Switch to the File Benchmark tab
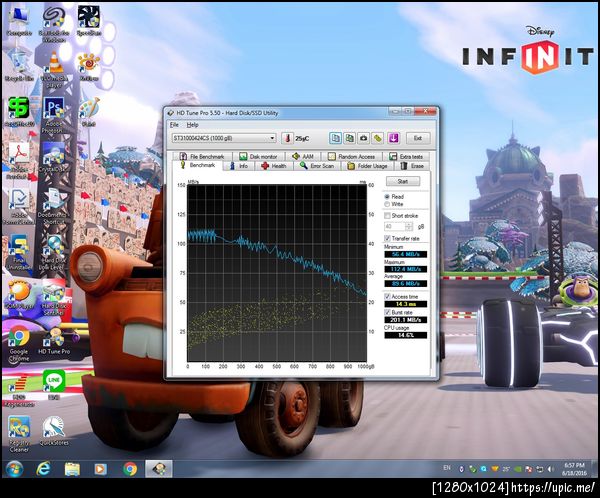Image resolution: width=600 pixels, height=498 pixels. click(202, 157)
